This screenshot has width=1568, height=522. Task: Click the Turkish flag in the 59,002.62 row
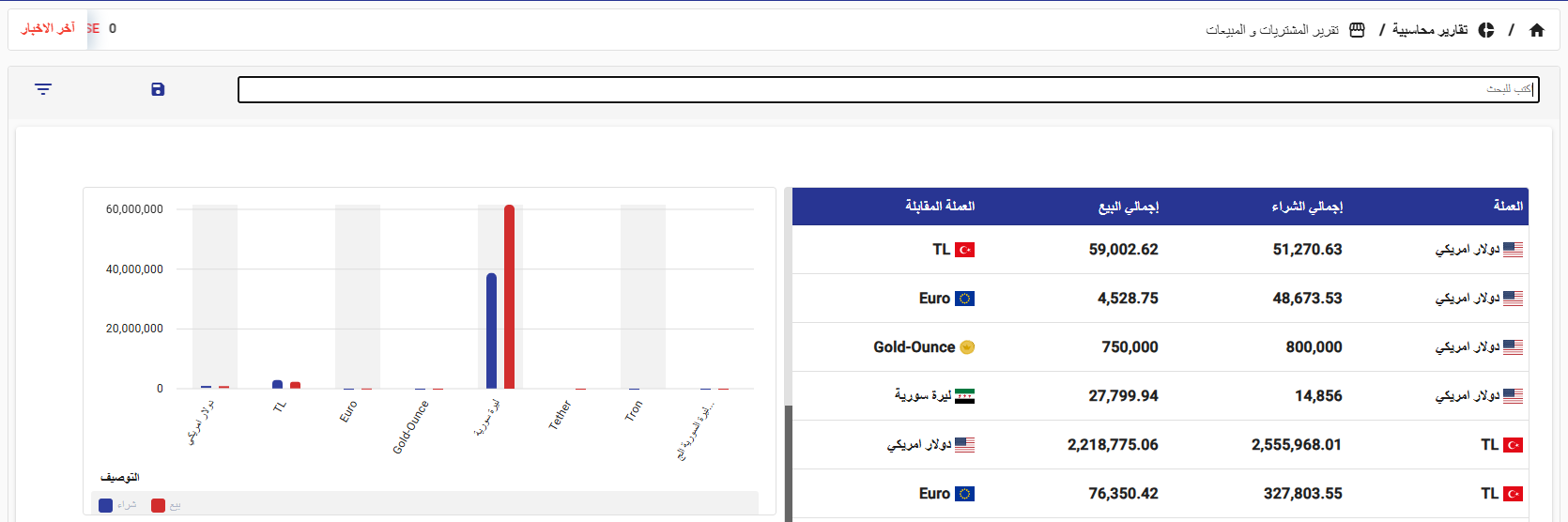964,250
